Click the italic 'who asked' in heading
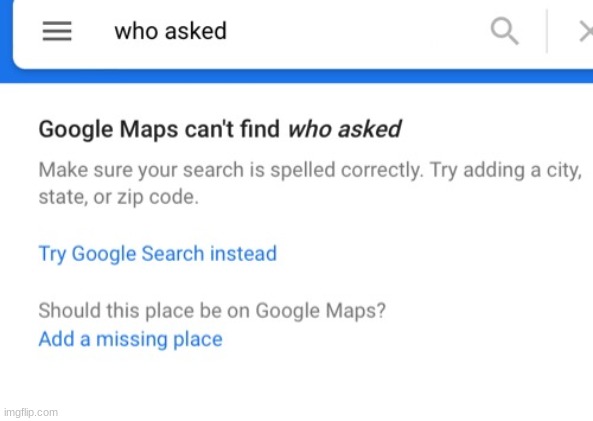Viewport: 593px width, 421px height. tap(345, 129)
